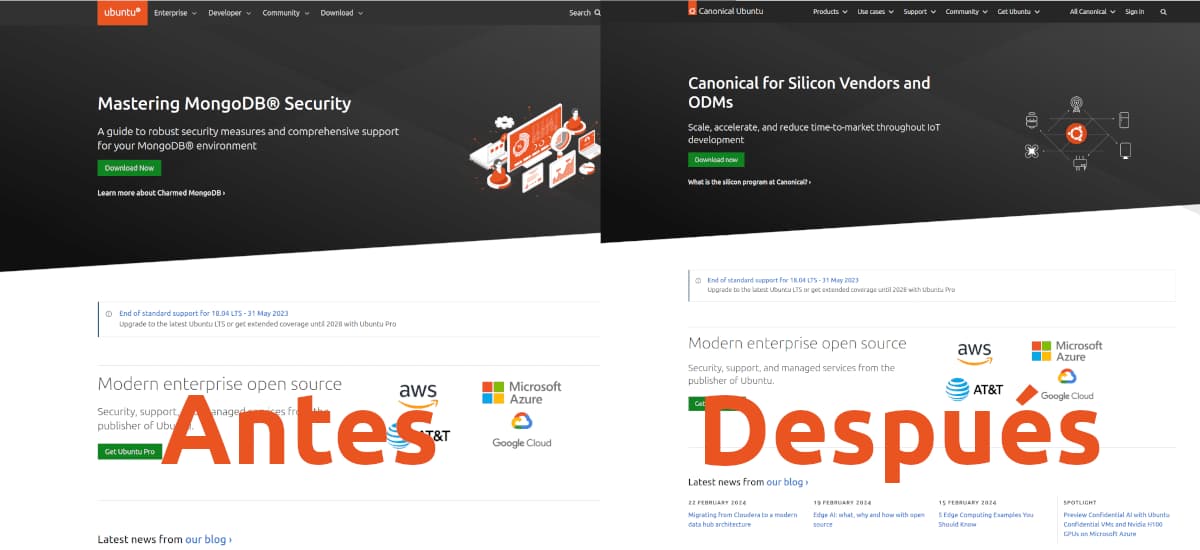Click the Canonical Ubuntu logo in the new header
The width and height of the screenshot is (1200, 550).
pyautogui.click(x=725, y=11)
